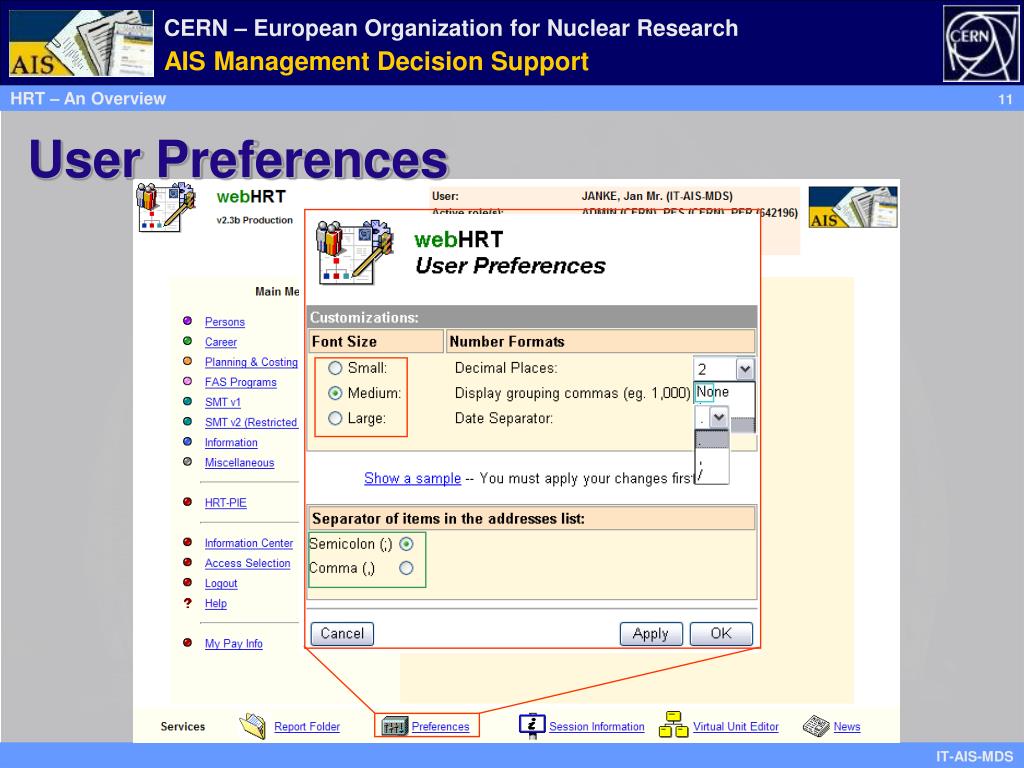Open the Preferences link in Services

coord(440,727)
